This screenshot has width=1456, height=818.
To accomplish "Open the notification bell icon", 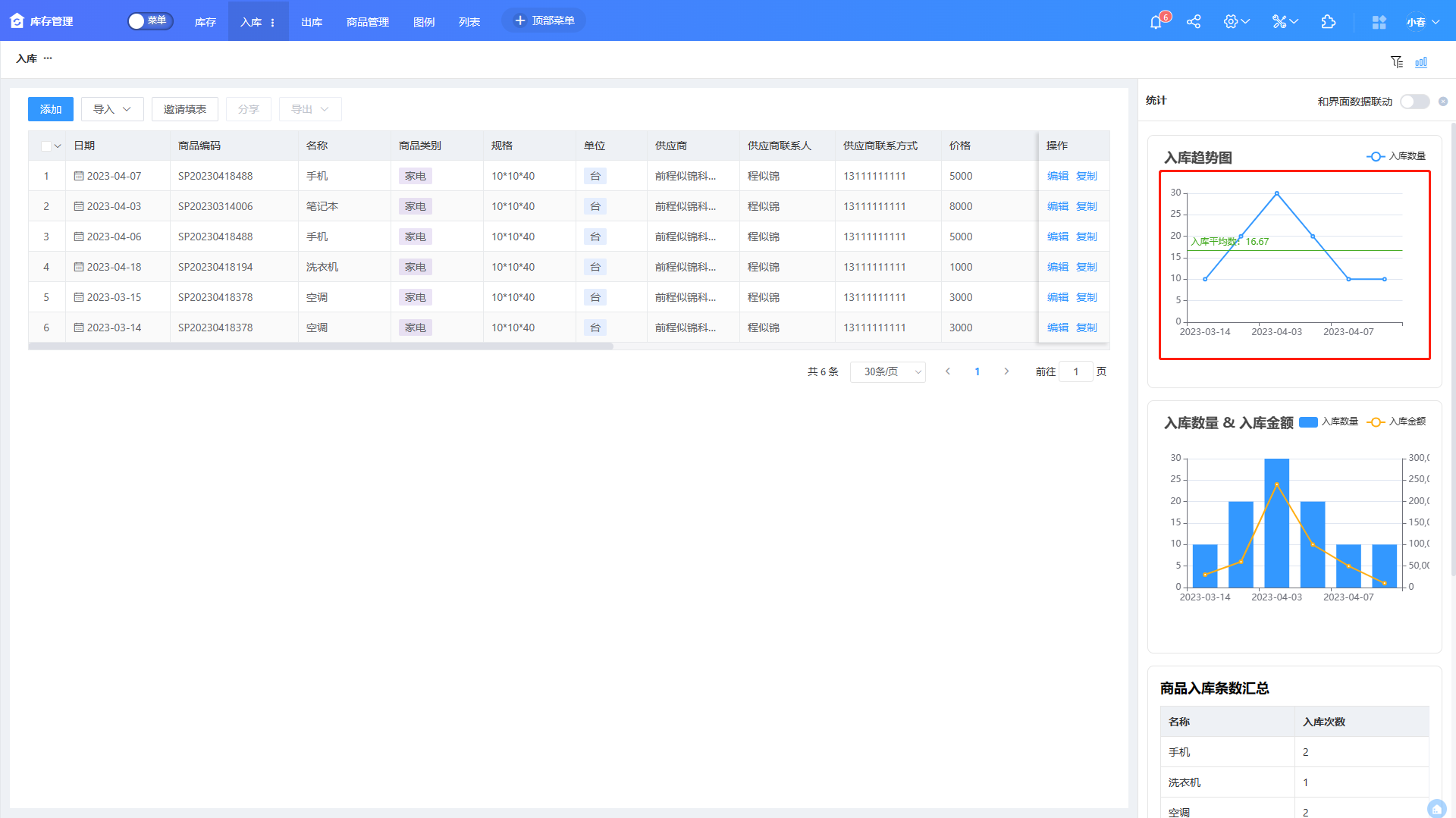I will pos(1156,22).
